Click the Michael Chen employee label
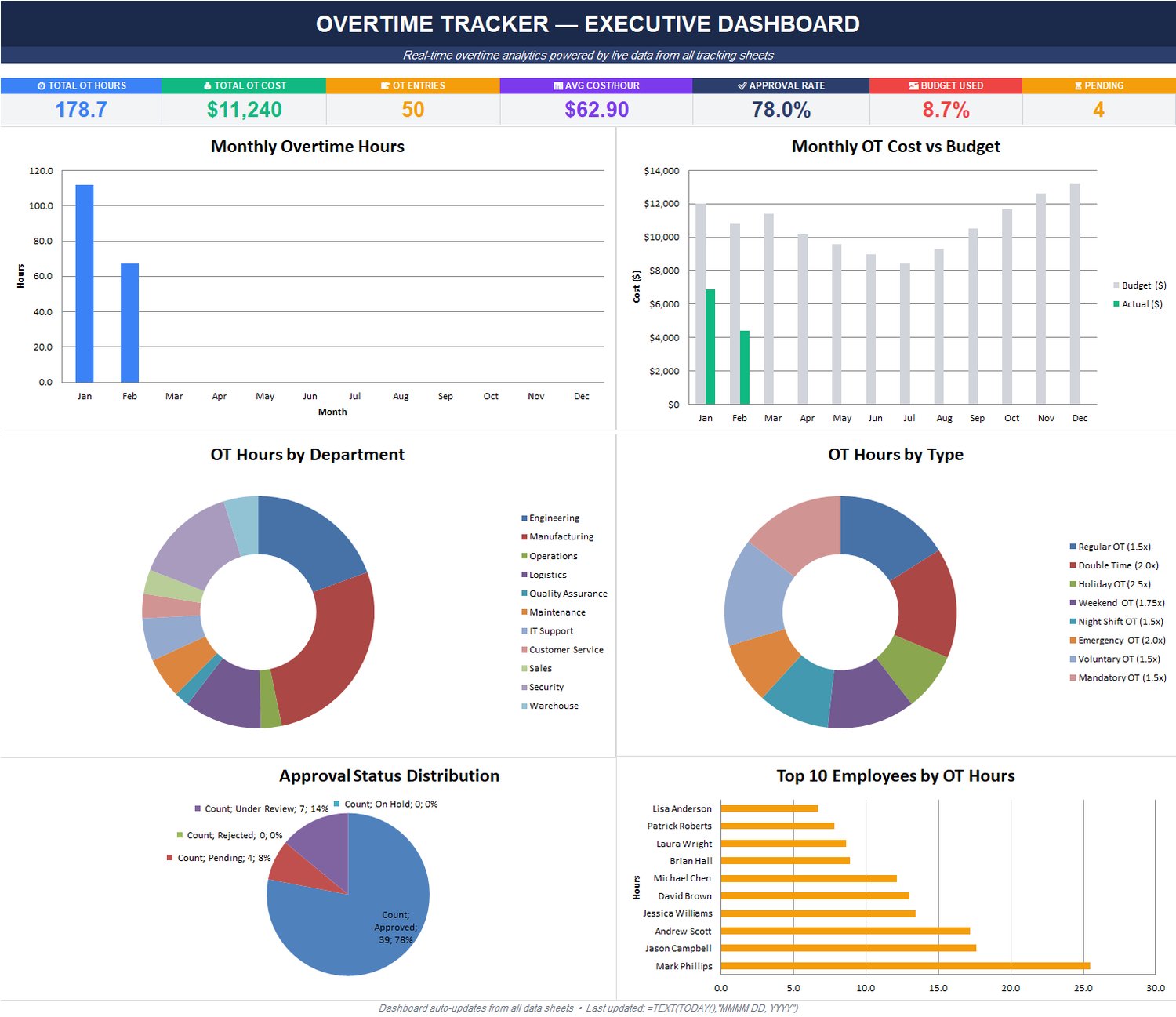Image resolution: width=1176 pixels, height=1017 pixels. point(682,878)
